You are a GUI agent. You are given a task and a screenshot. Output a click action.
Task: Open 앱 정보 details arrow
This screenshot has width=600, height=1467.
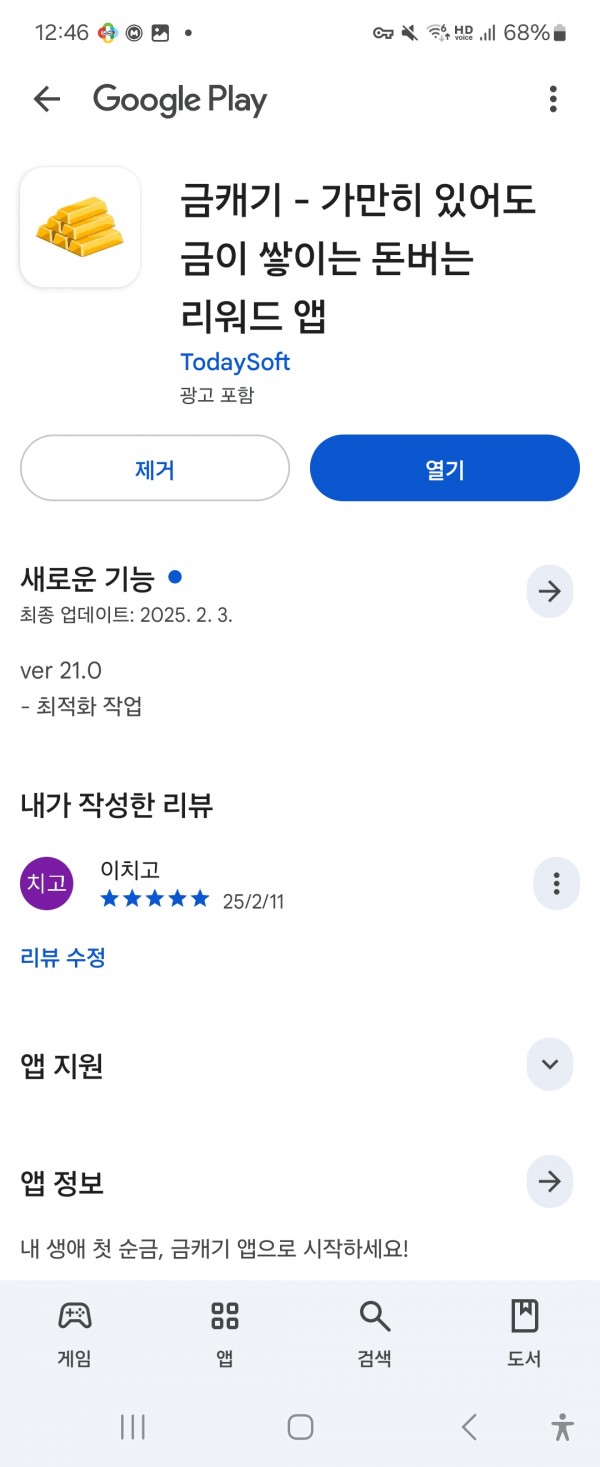click(x=550, y=1181)
